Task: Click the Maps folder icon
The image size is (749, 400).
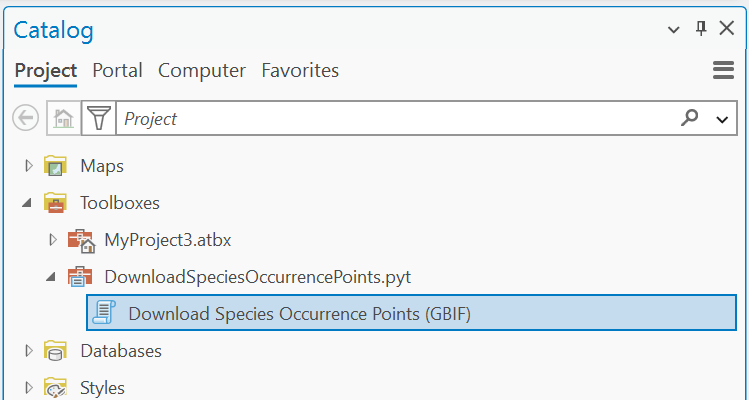Action: 56,166
